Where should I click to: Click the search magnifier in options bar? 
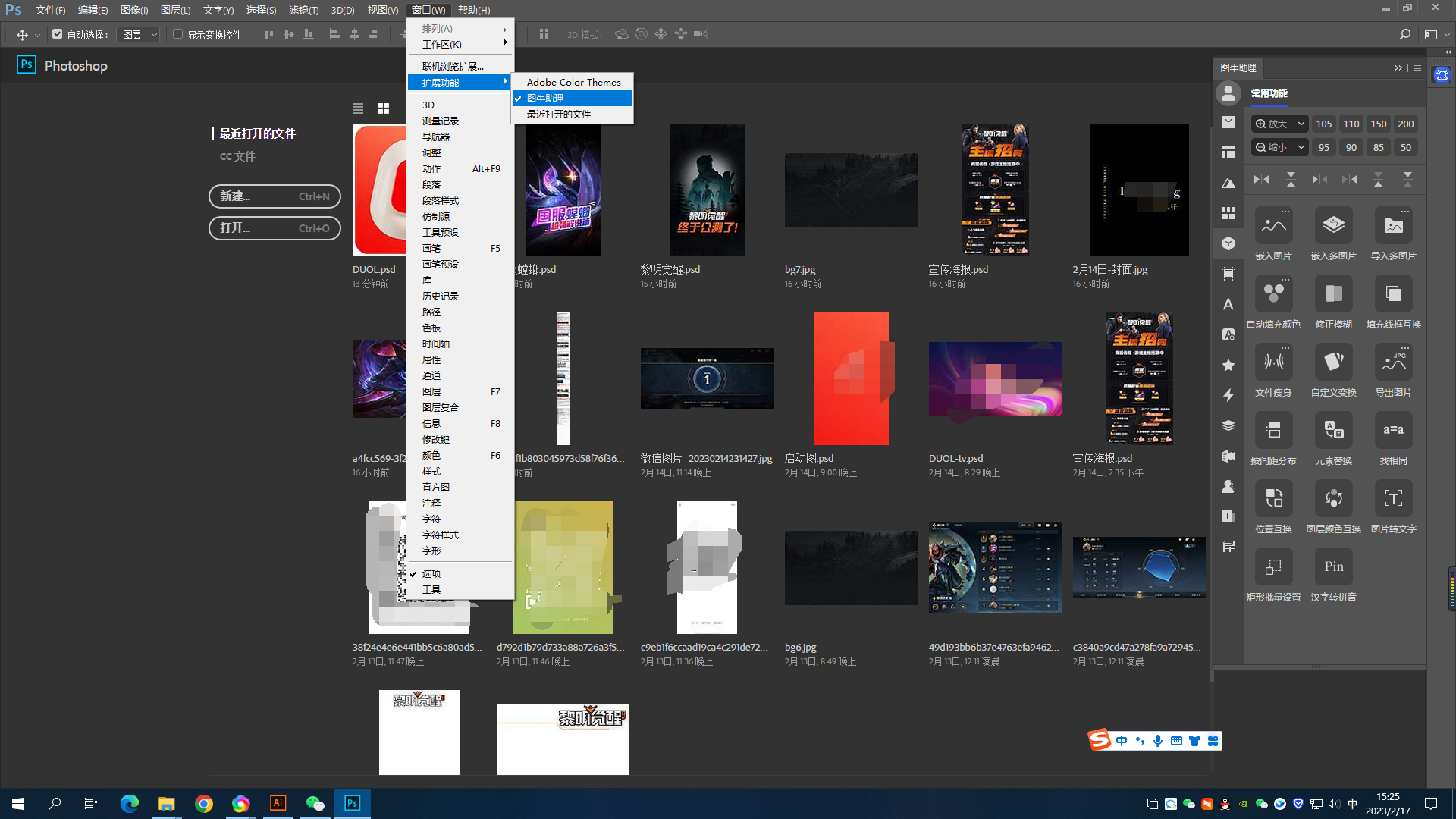pos(1404,35)
